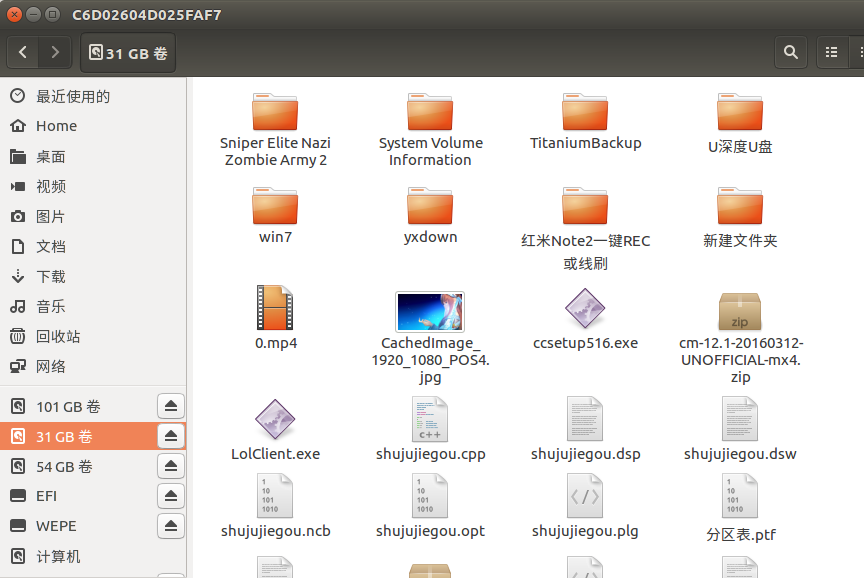The height and width of the screenshot is (578, 864).
Task: Select shujujiegou.opt binary file
Action: click(x=430, y=507)
